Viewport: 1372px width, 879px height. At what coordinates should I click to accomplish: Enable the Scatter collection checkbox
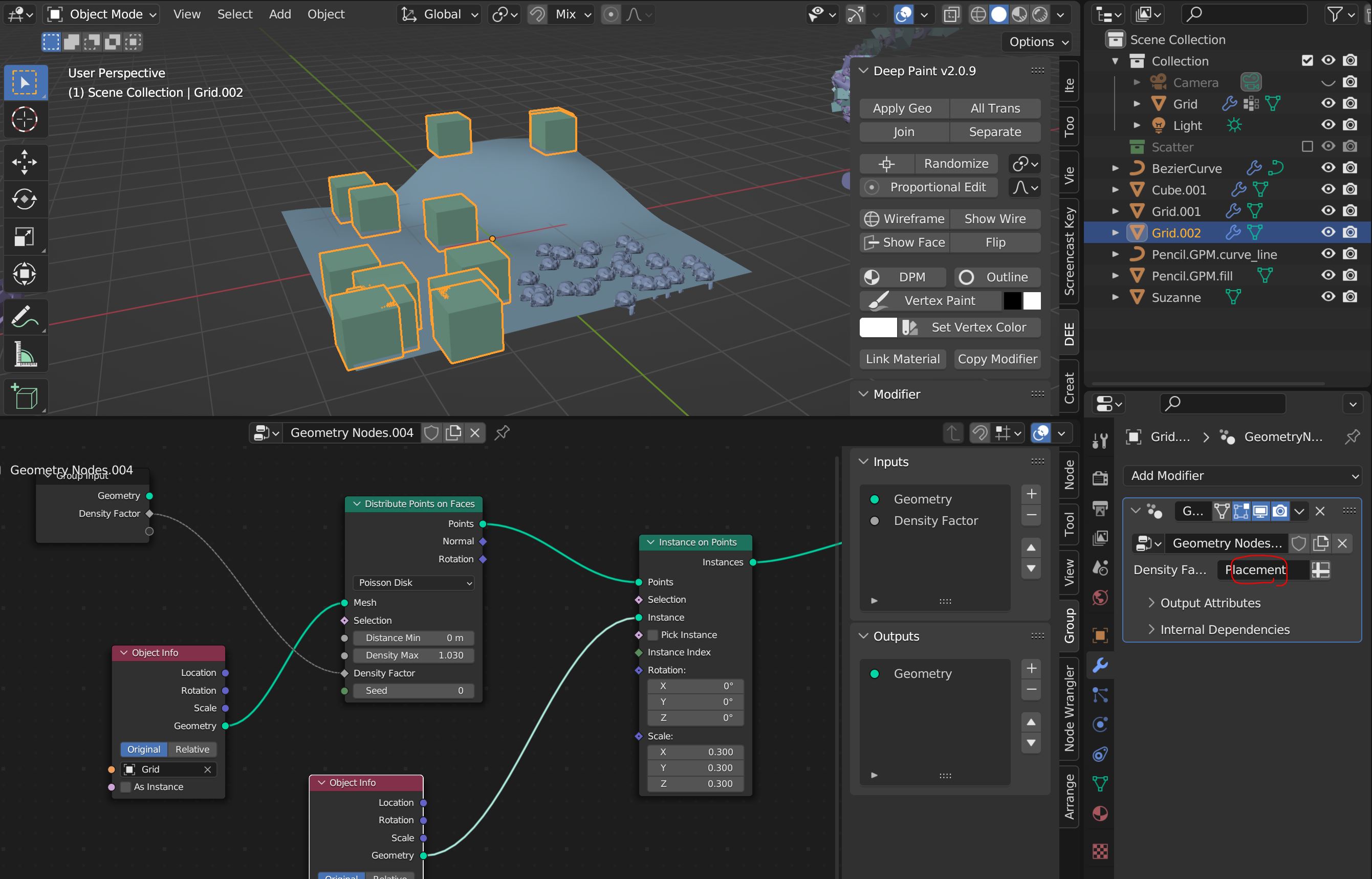[1307, 147]
